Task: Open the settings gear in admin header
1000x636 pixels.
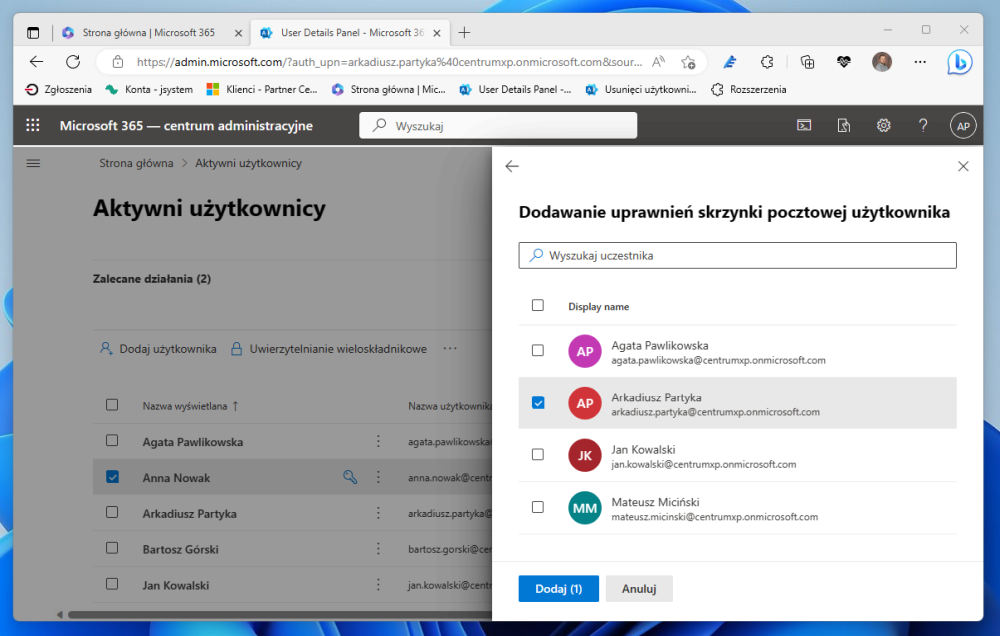Action: click(883, 126)
